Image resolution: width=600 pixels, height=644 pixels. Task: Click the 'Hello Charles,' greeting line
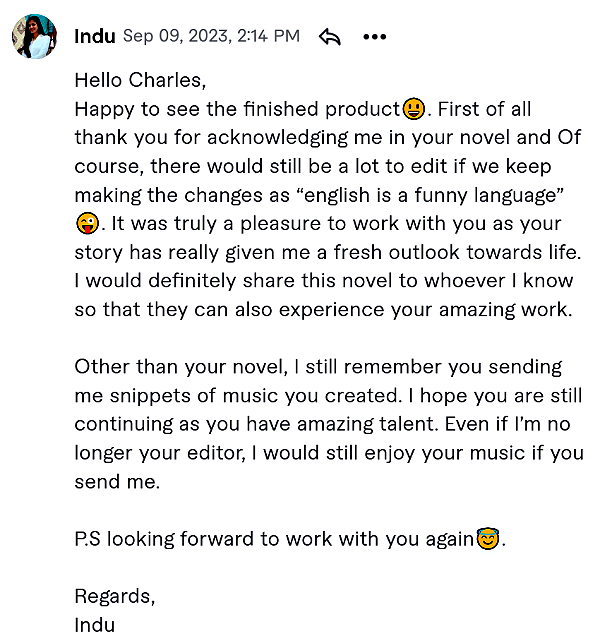pyautogui.click(x=140, y=80)
